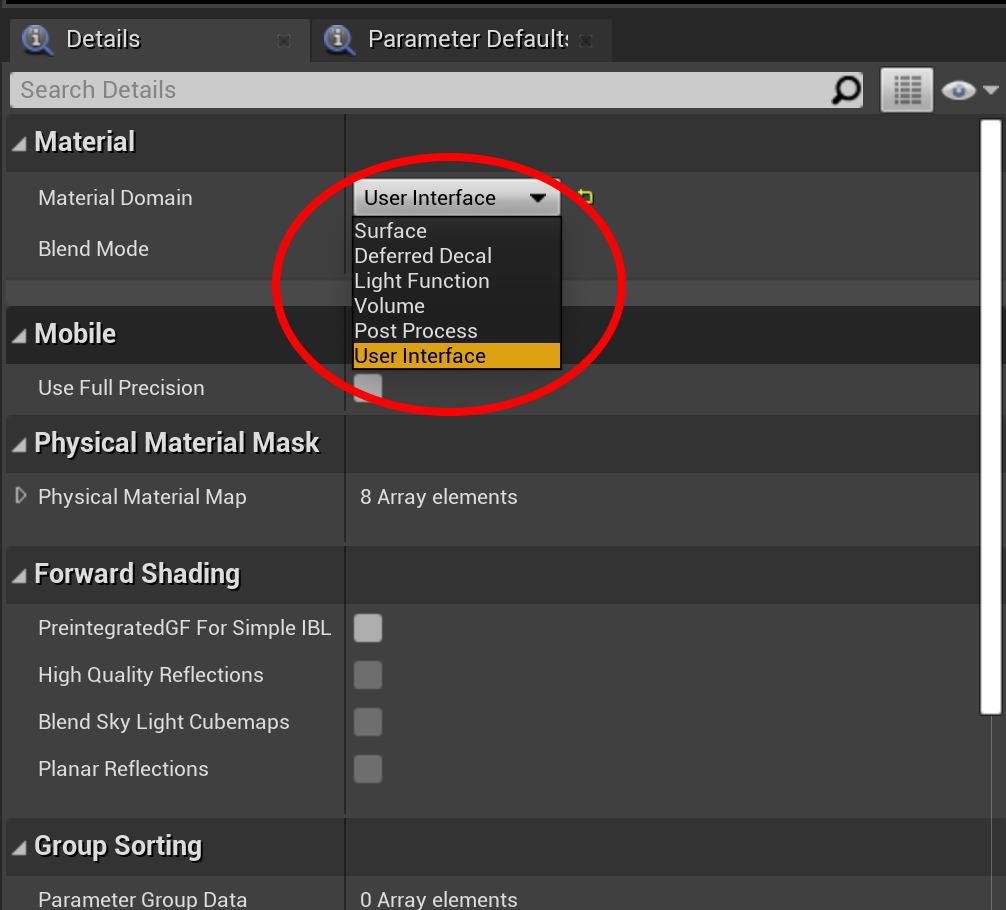
Task: Toggle Planar Reflections on
Action: tap(367, 769)
